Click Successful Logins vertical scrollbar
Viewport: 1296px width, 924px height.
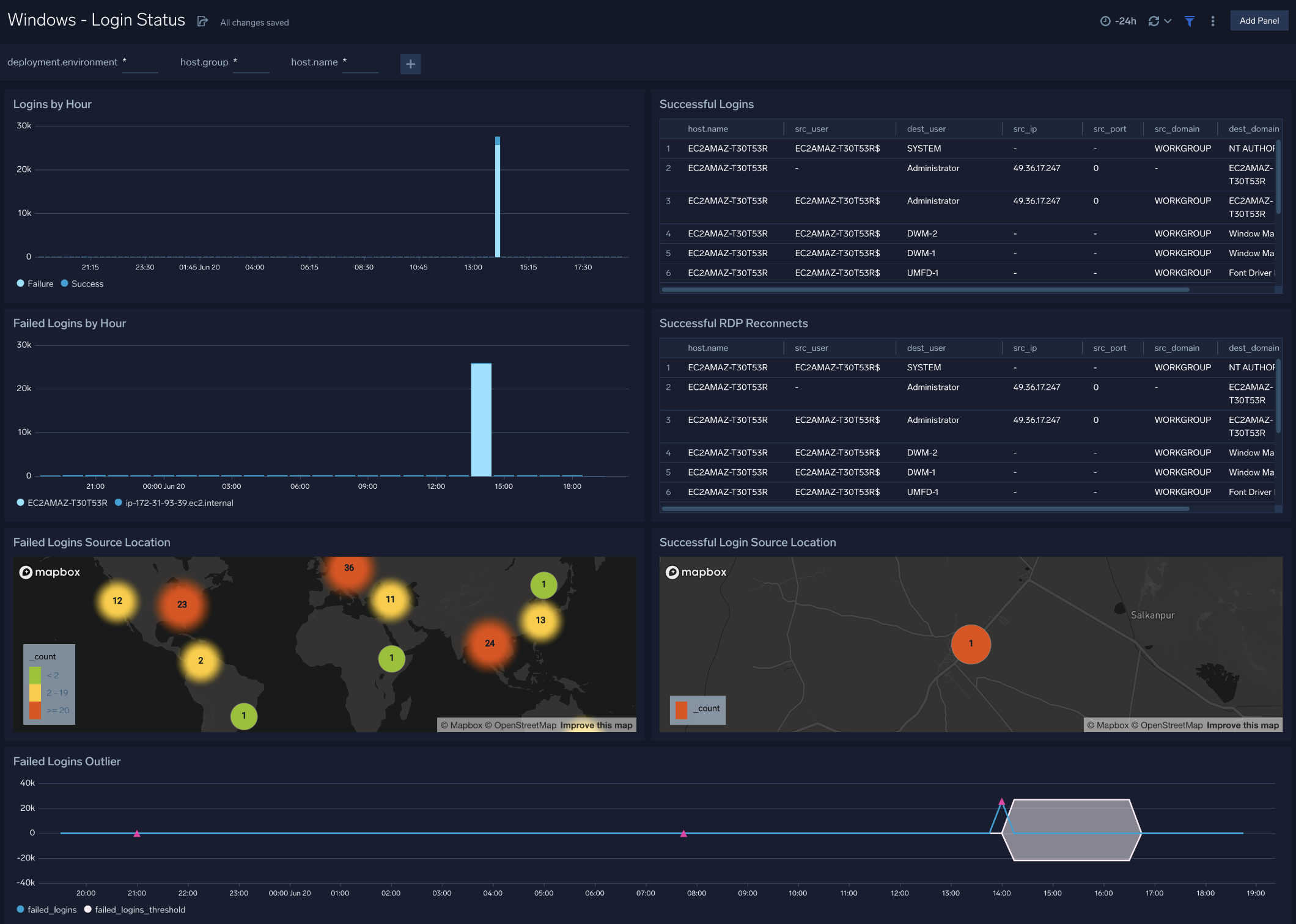click(x=1278, y=177)
